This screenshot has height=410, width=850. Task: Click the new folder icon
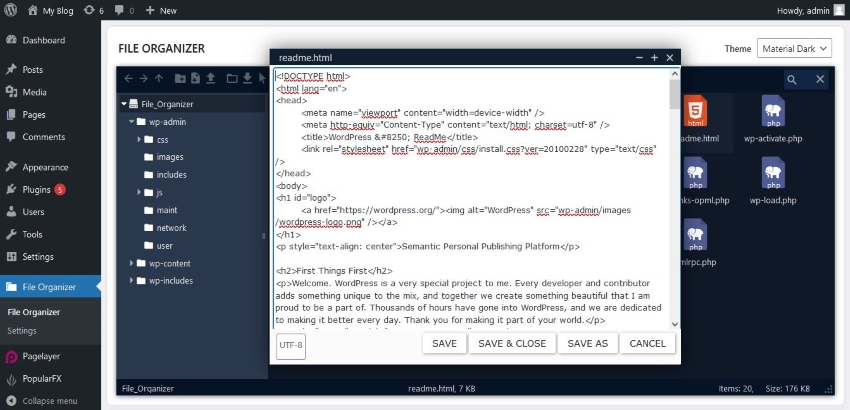[x=180, y=79]
